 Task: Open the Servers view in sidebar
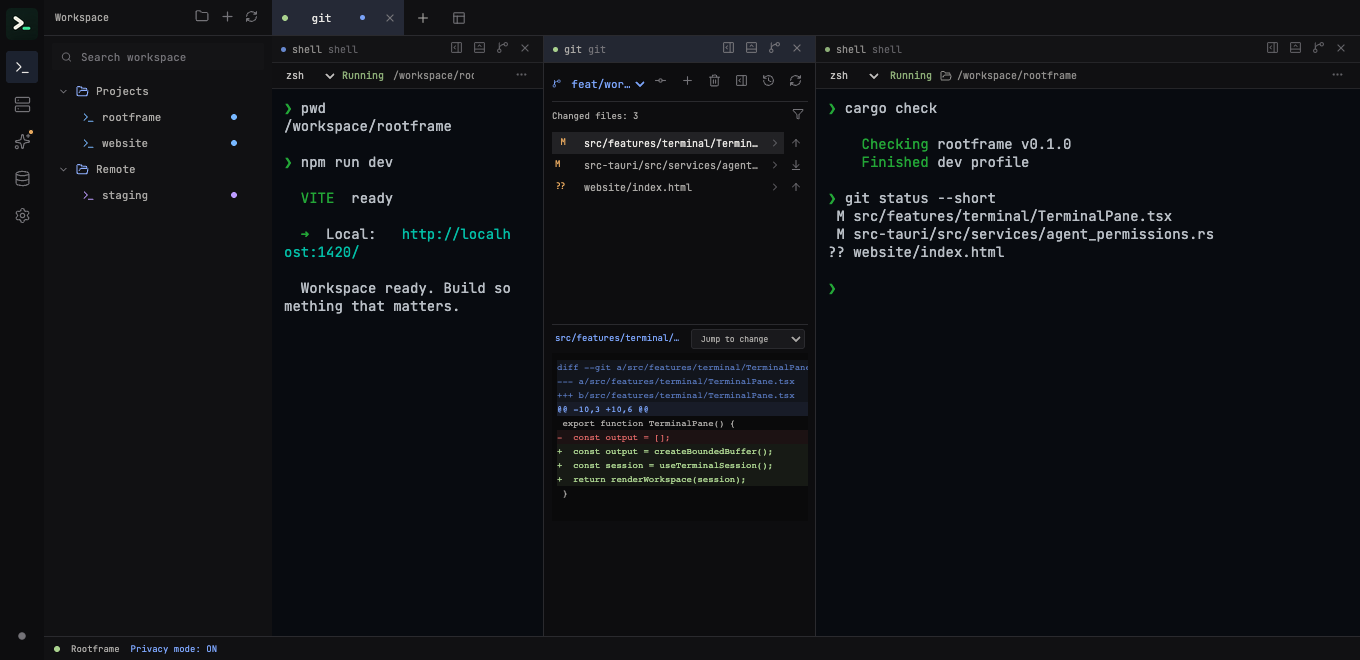(x=22, y=104)
